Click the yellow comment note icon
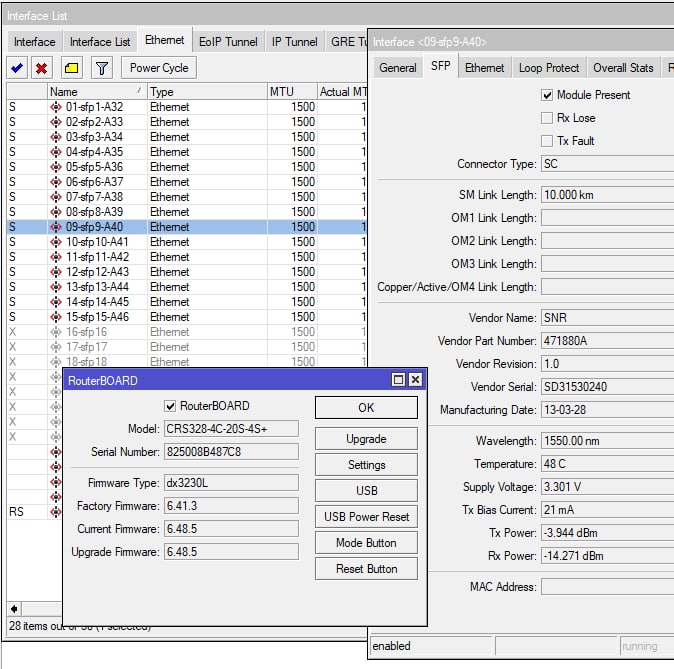 pyautogui.click(x=72, y=68)
